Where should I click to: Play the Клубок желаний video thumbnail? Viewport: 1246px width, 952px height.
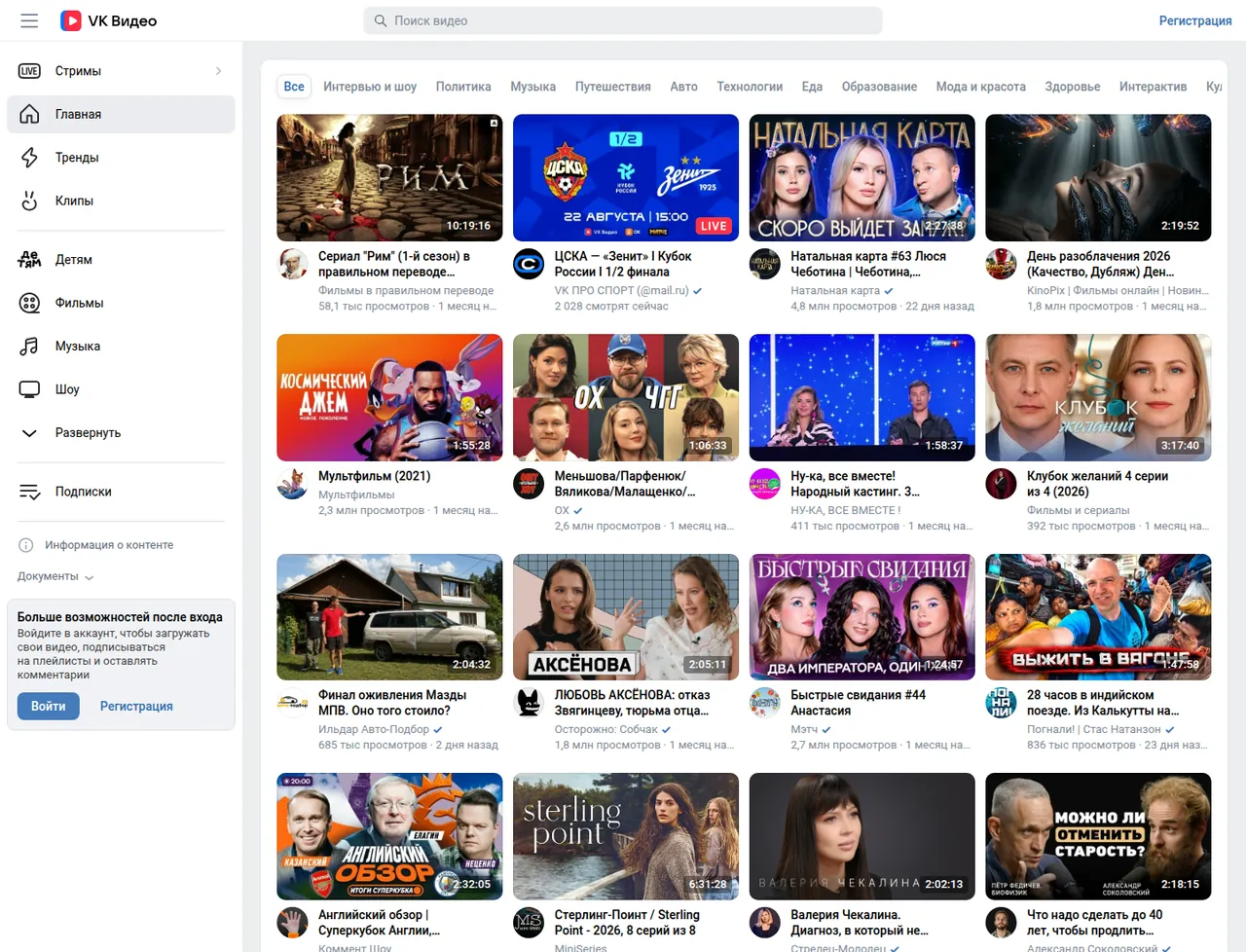coord(1098,397)
